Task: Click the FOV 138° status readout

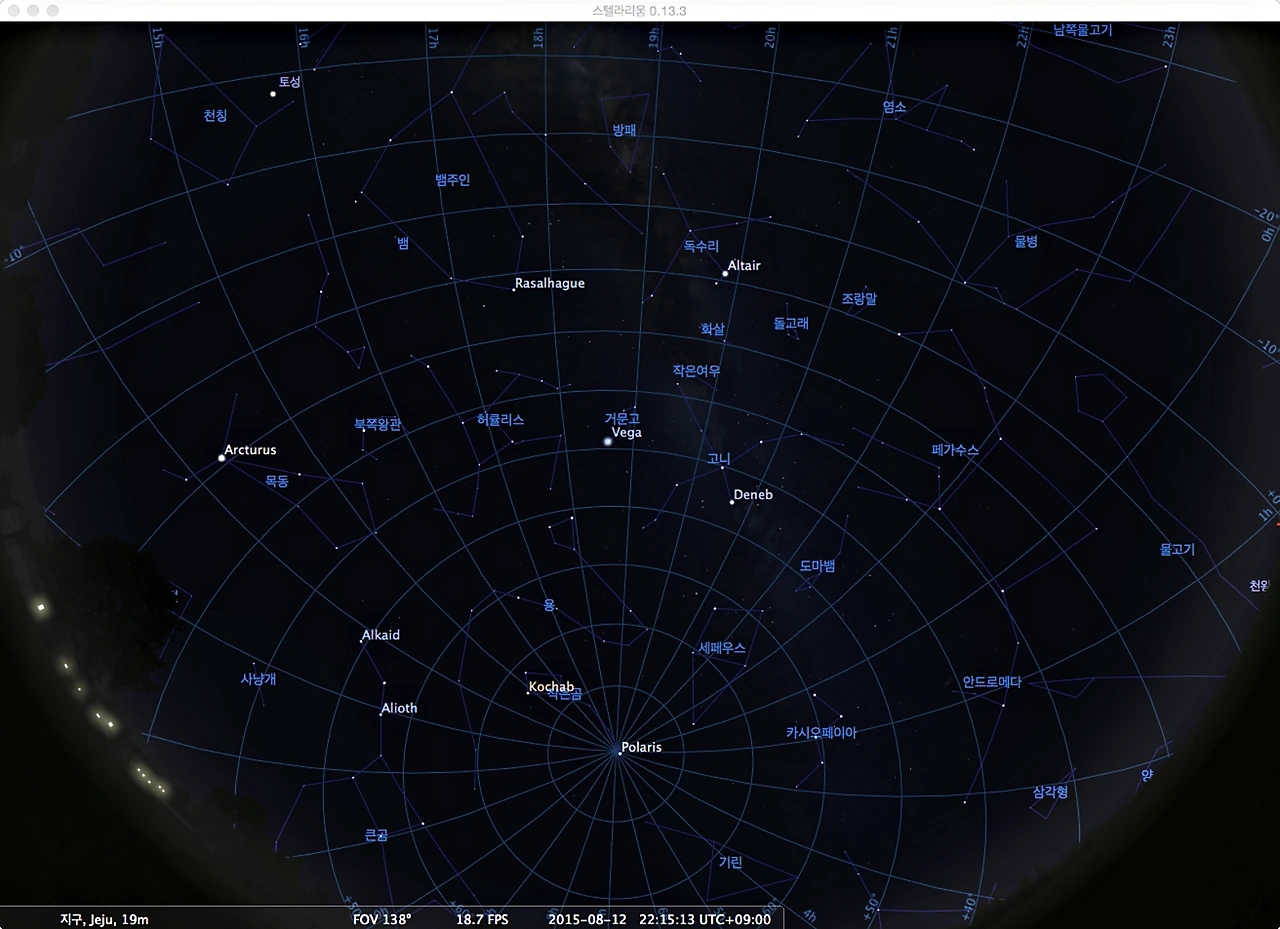Action: point(382,919)
